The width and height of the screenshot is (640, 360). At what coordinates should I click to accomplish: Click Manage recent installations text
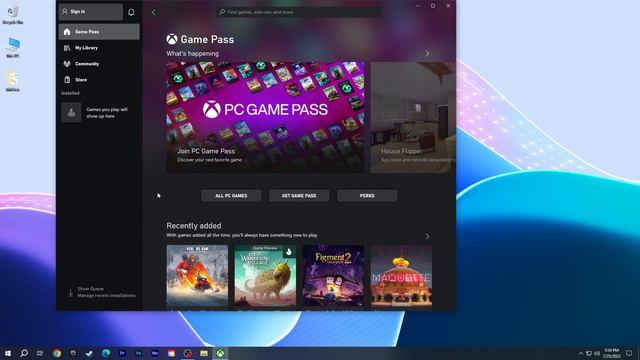pos(106,296)
